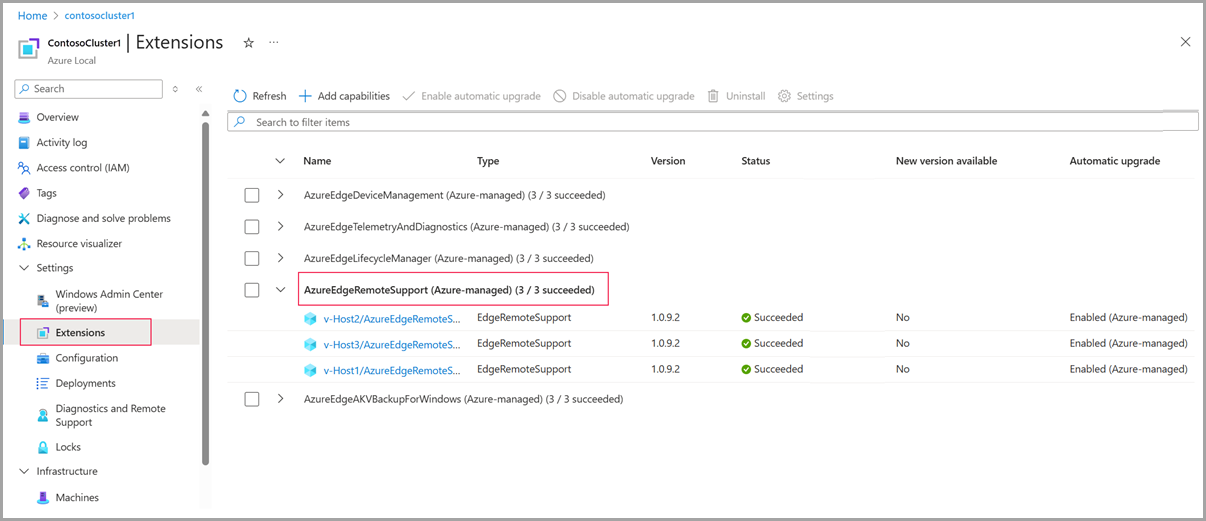Open the ellipsis more options menu

[273, 43]
